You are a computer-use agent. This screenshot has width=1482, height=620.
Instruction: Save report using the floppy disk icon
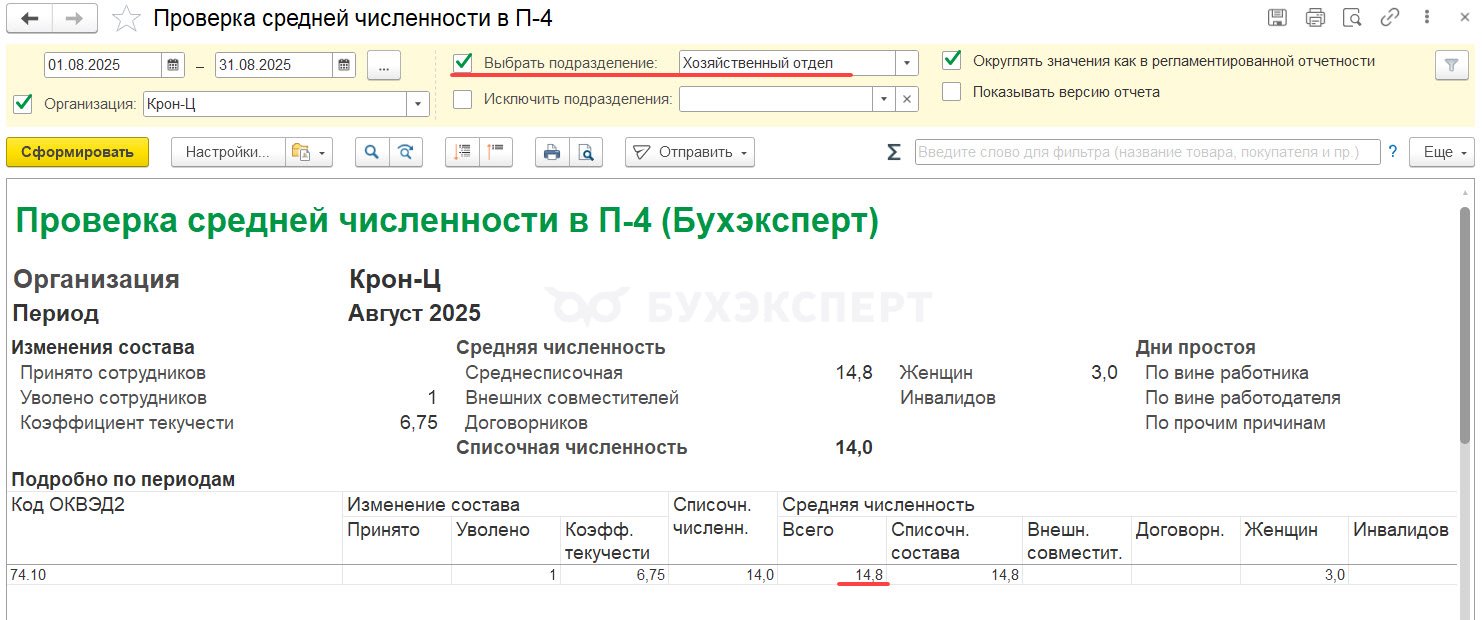click(1277, 17)
